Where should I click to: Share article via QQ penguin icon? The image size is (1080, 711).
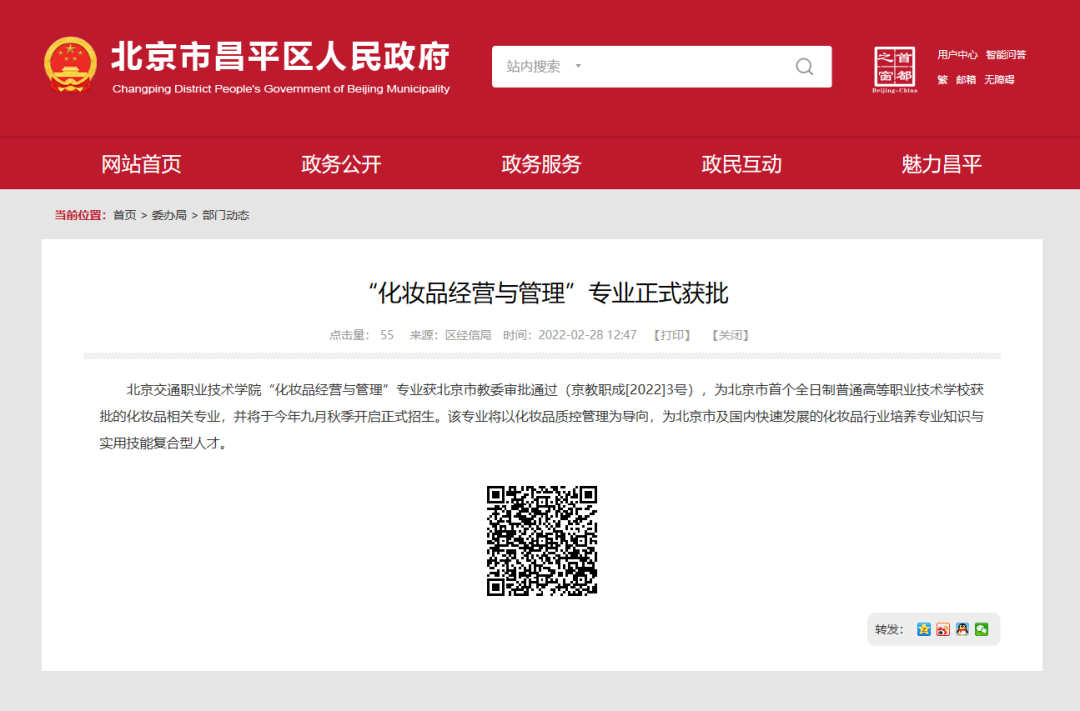tap(962, 629)
